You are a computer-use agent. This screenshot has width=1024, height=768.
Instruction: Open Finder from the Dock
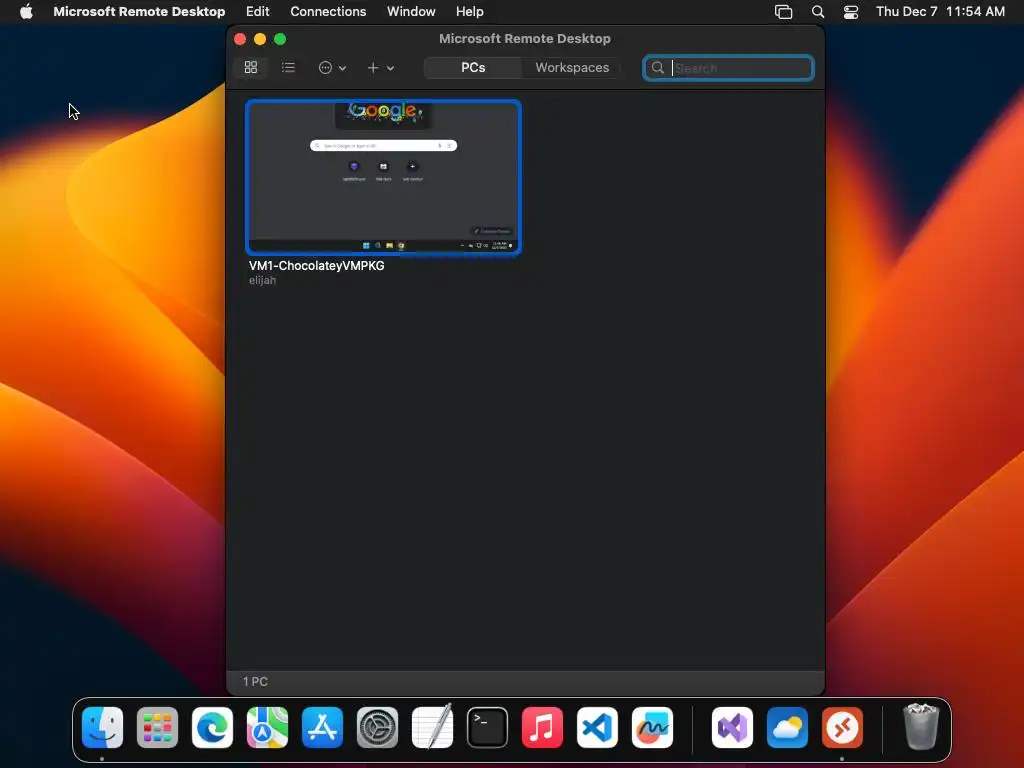click(103, 727)
